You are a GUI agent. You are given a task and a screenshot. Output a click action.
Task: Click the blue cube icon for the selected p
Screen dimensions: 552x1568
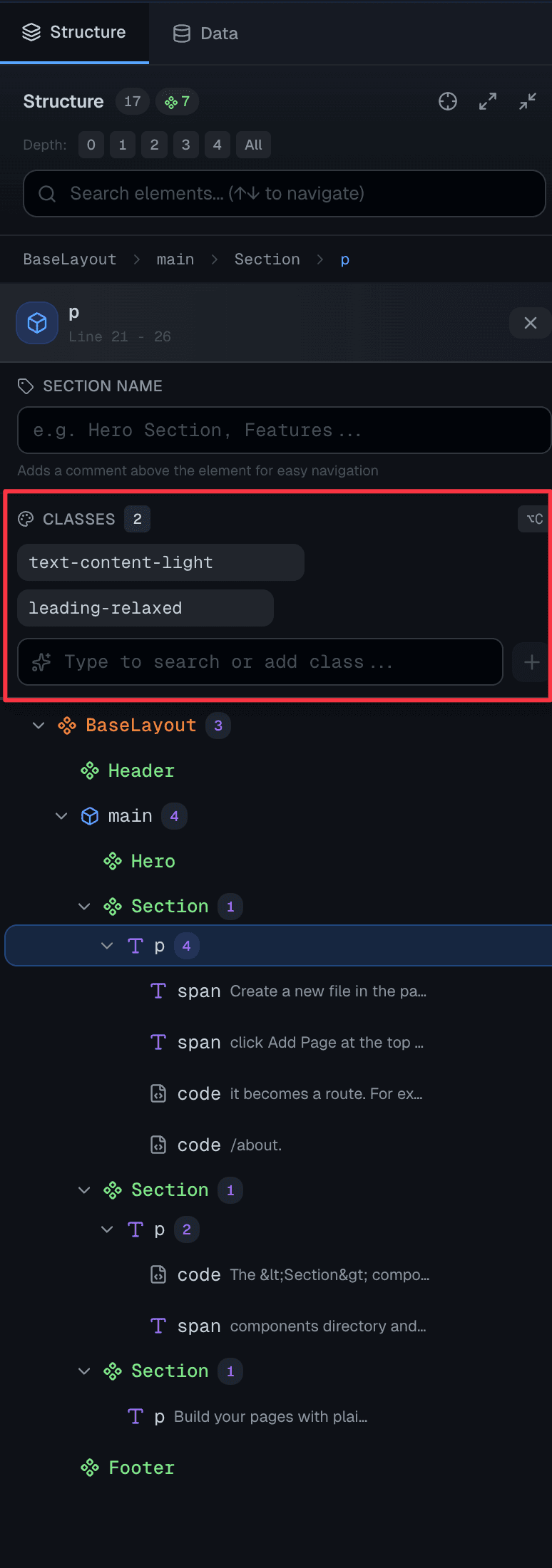(36, 323)
